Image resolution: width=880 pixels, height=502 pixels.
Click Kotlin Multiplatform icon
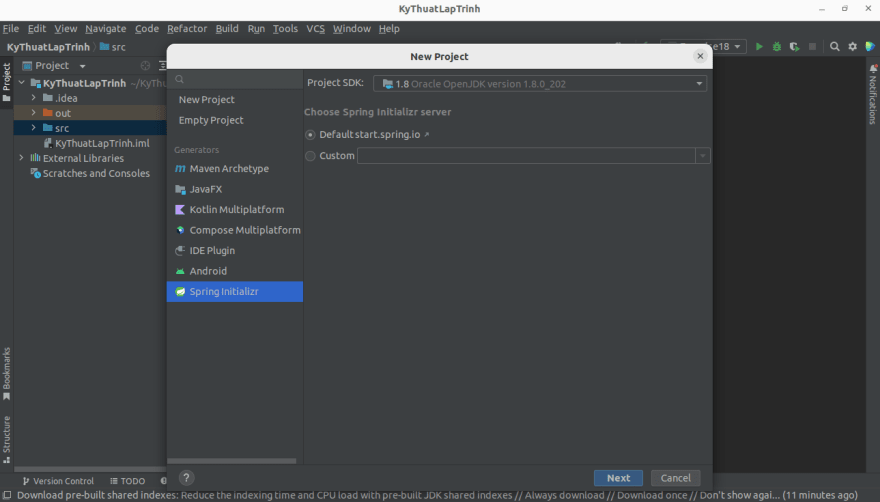[x=180, y=209]
